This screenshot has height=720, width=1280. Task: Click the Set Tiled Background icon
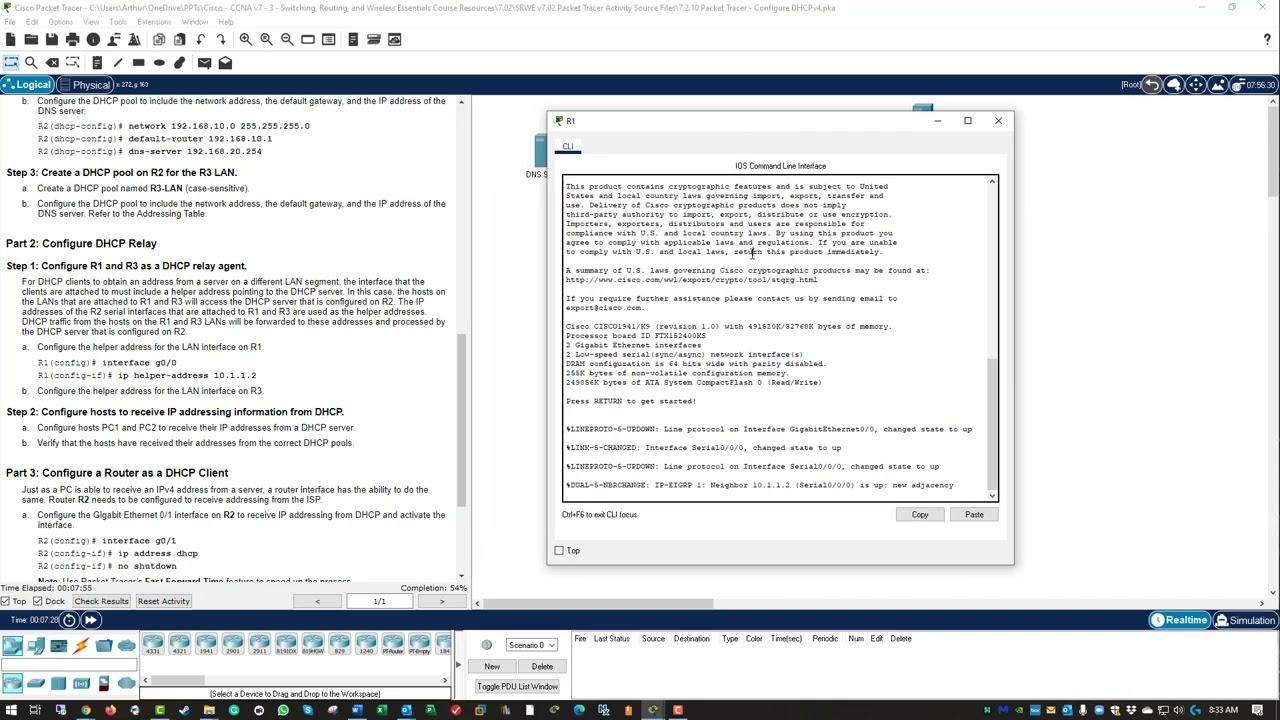tap(1217, 85)
